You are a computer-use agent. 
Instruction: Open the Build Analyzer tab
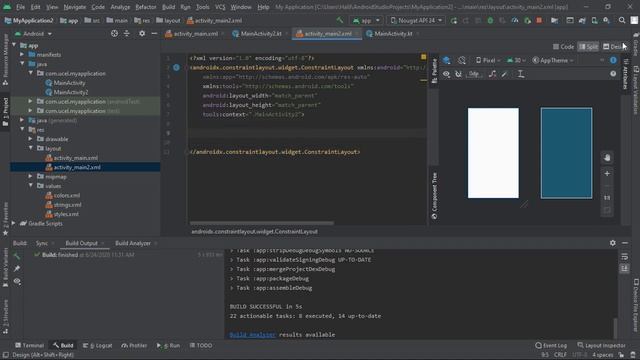click(133, 243)
